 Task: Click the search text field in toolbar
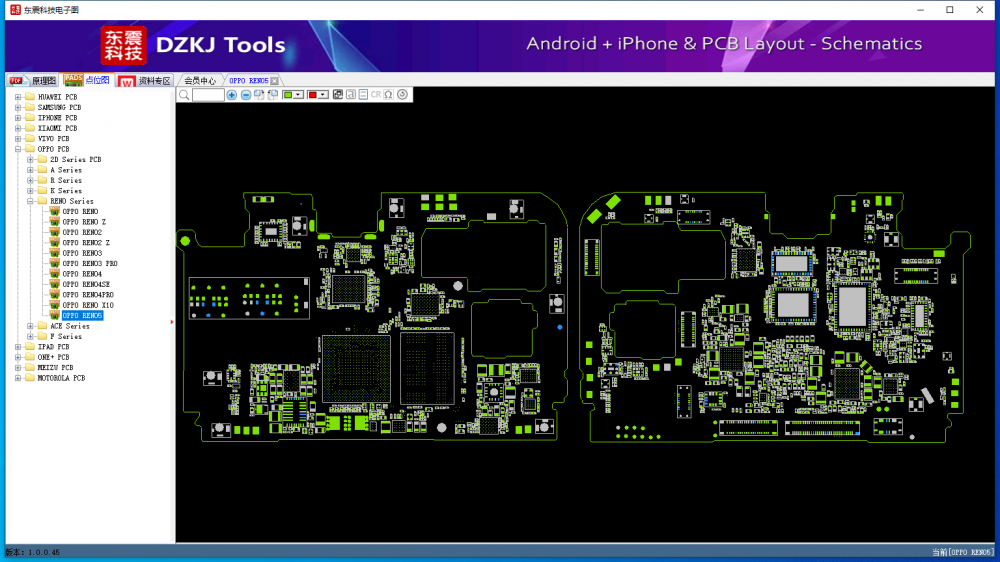(208, 95)
